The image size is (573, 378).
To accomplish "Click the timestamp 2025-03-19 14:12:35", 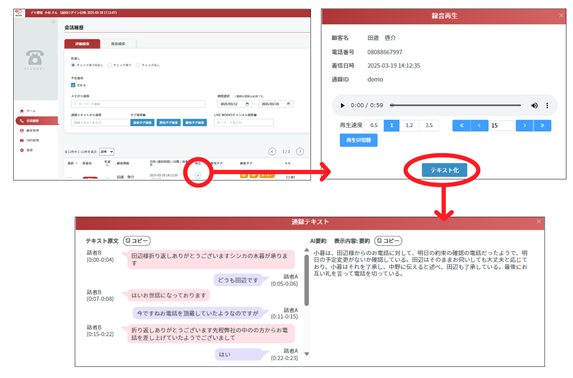I will [x=394, y=65].
